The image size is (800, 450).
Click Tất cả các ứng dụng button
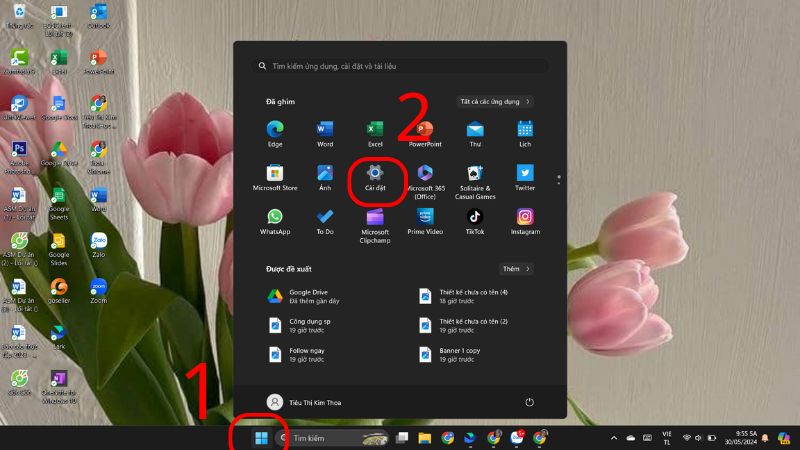pos(495,102)
